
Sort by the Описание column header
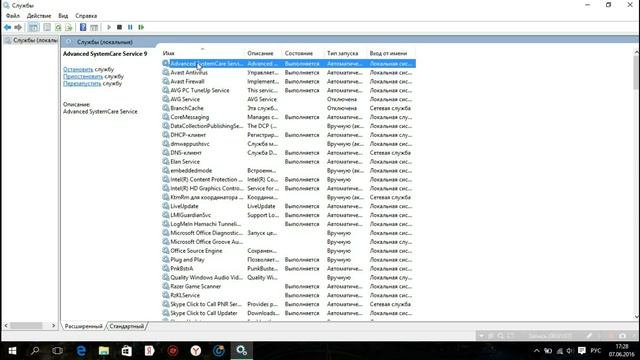[263, 53]
